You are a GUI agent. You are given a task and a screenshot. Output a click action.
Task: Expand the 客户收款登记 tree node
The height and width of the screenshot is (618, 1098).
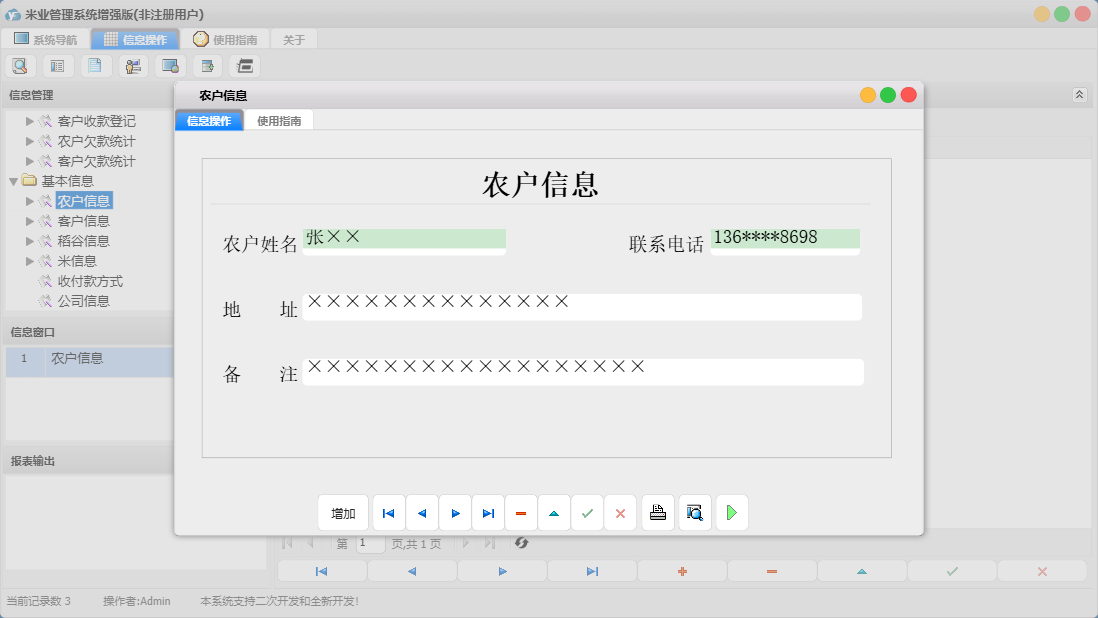28,120
